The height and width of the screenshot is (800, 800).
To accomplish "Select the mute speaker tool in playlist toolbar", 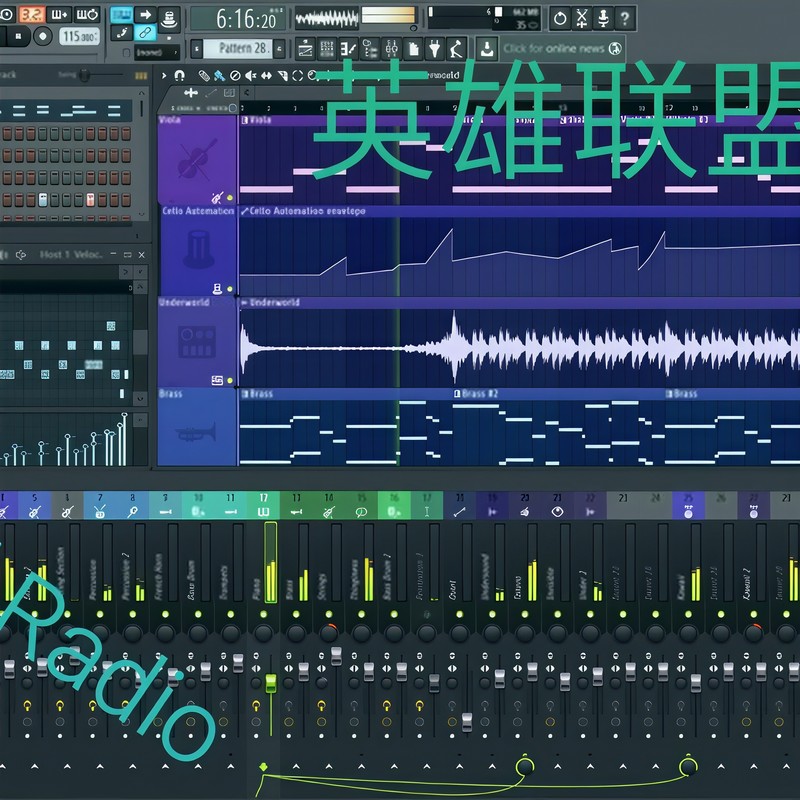I will 251,76.
